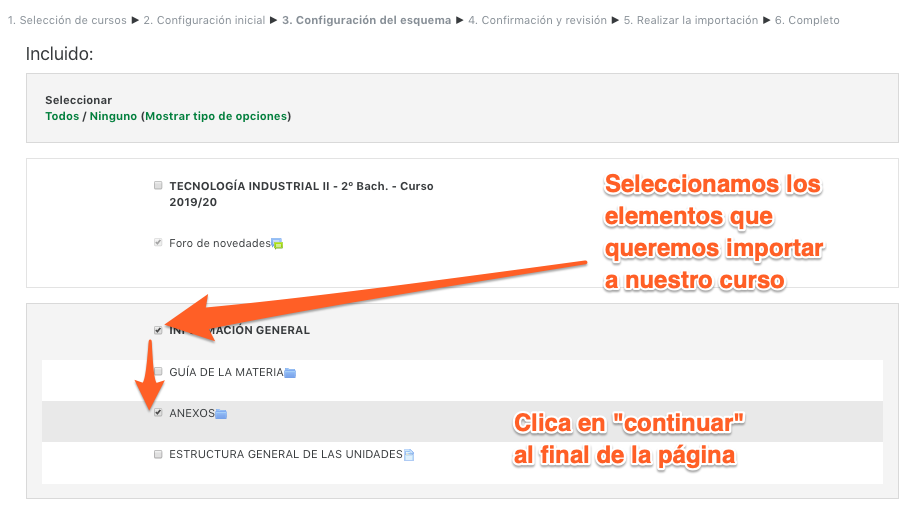Uncheck the ANEXOS checkbox
Image resolution: width=905 pixels, height=509 pixels.
coord(158,413)
